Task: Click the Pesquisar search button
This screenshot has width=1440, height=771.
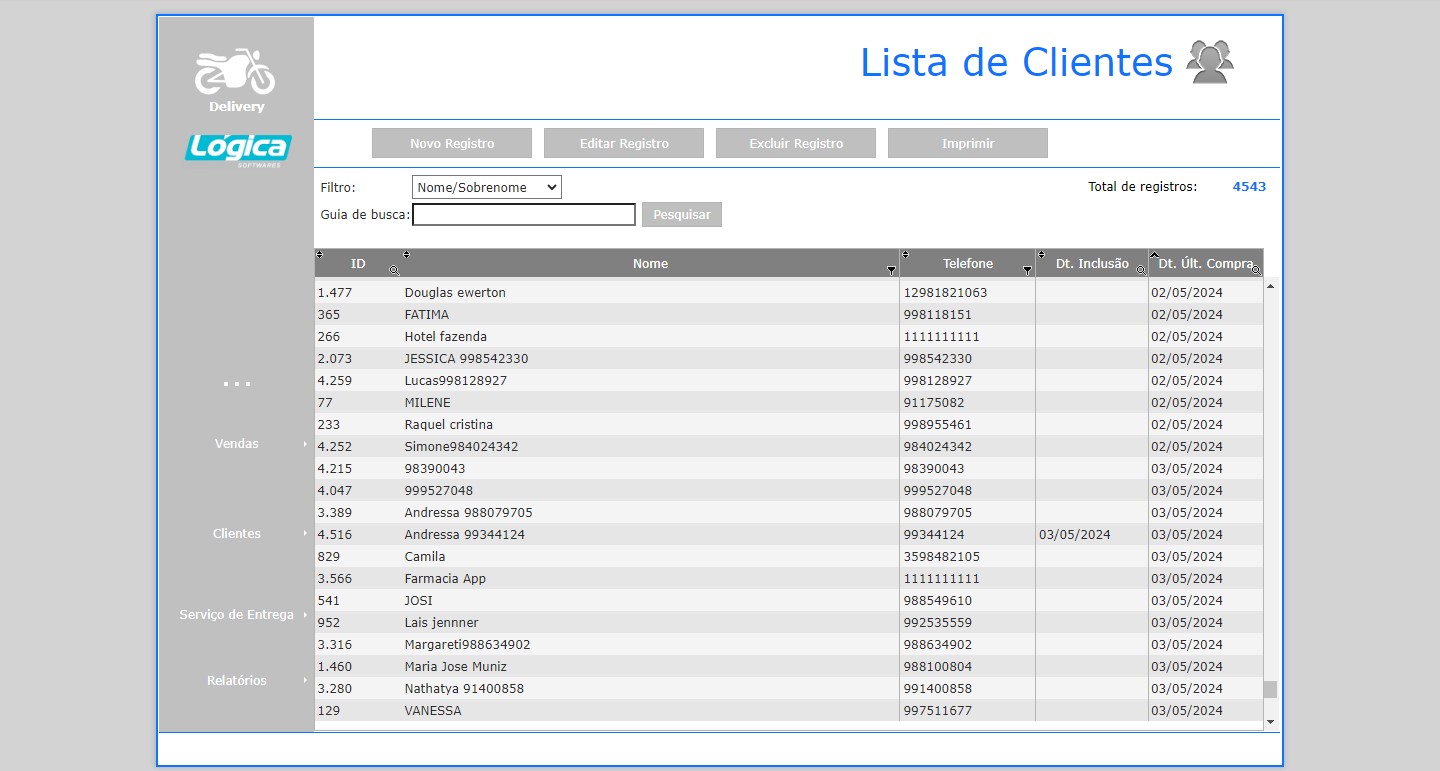Action: click(x=681, y=215)
